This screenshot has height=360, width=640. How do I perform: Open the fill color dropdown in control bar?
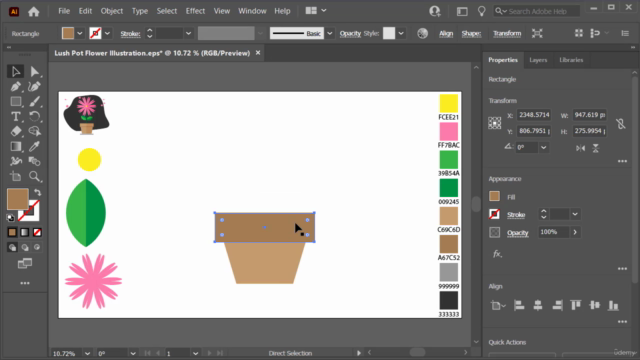80,33
